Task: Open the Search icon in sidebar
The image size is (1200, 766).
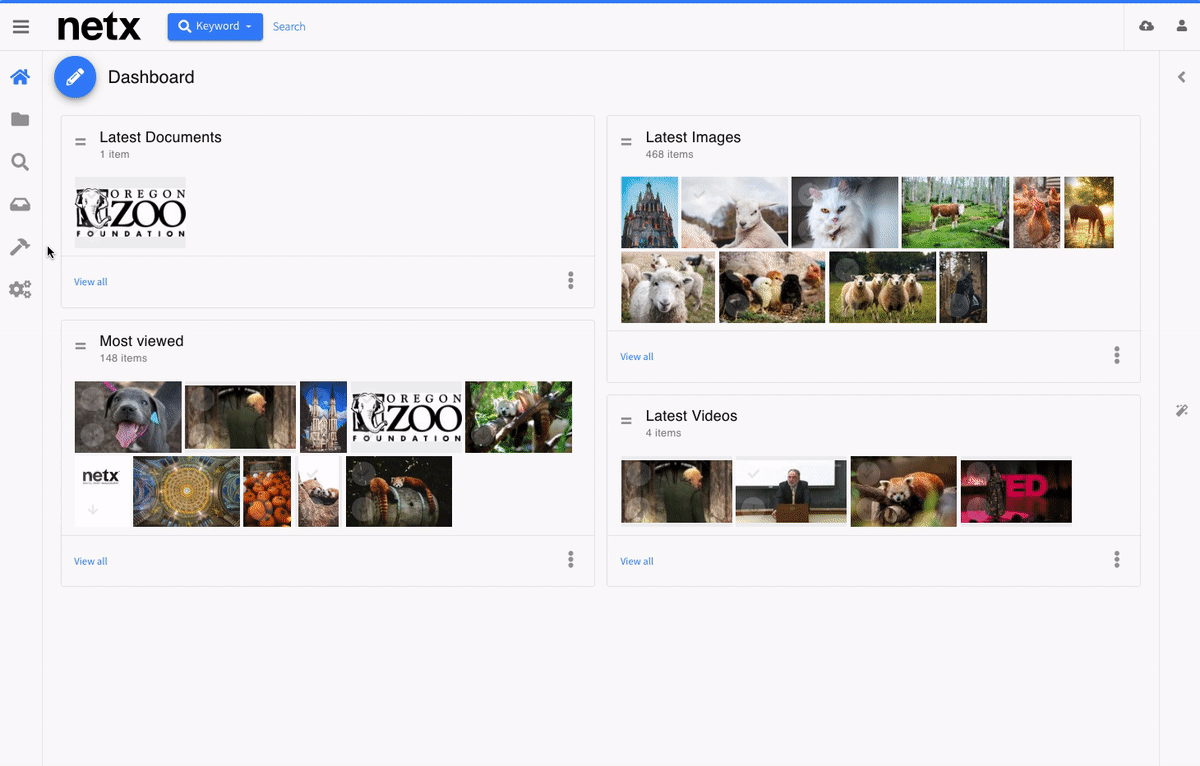Action: (20, 162)
